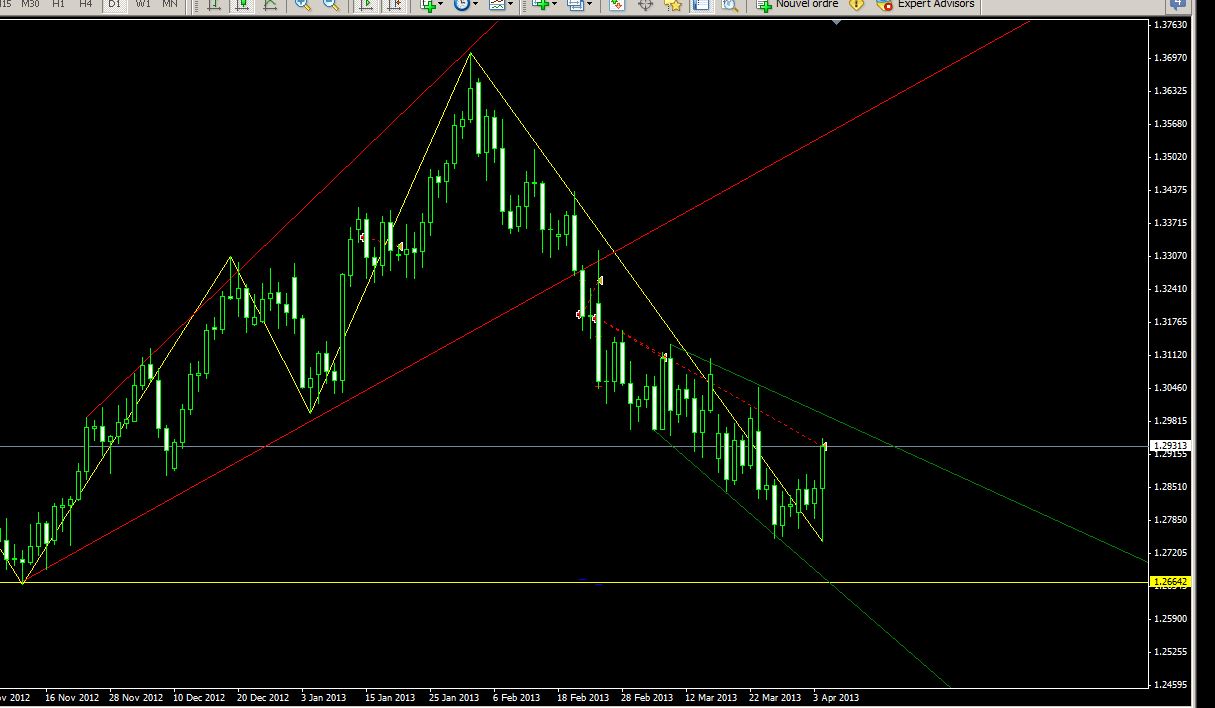Click yellow 1.26642 price level label
This screenshot has width=1215, height=708.
(1169, 581)
